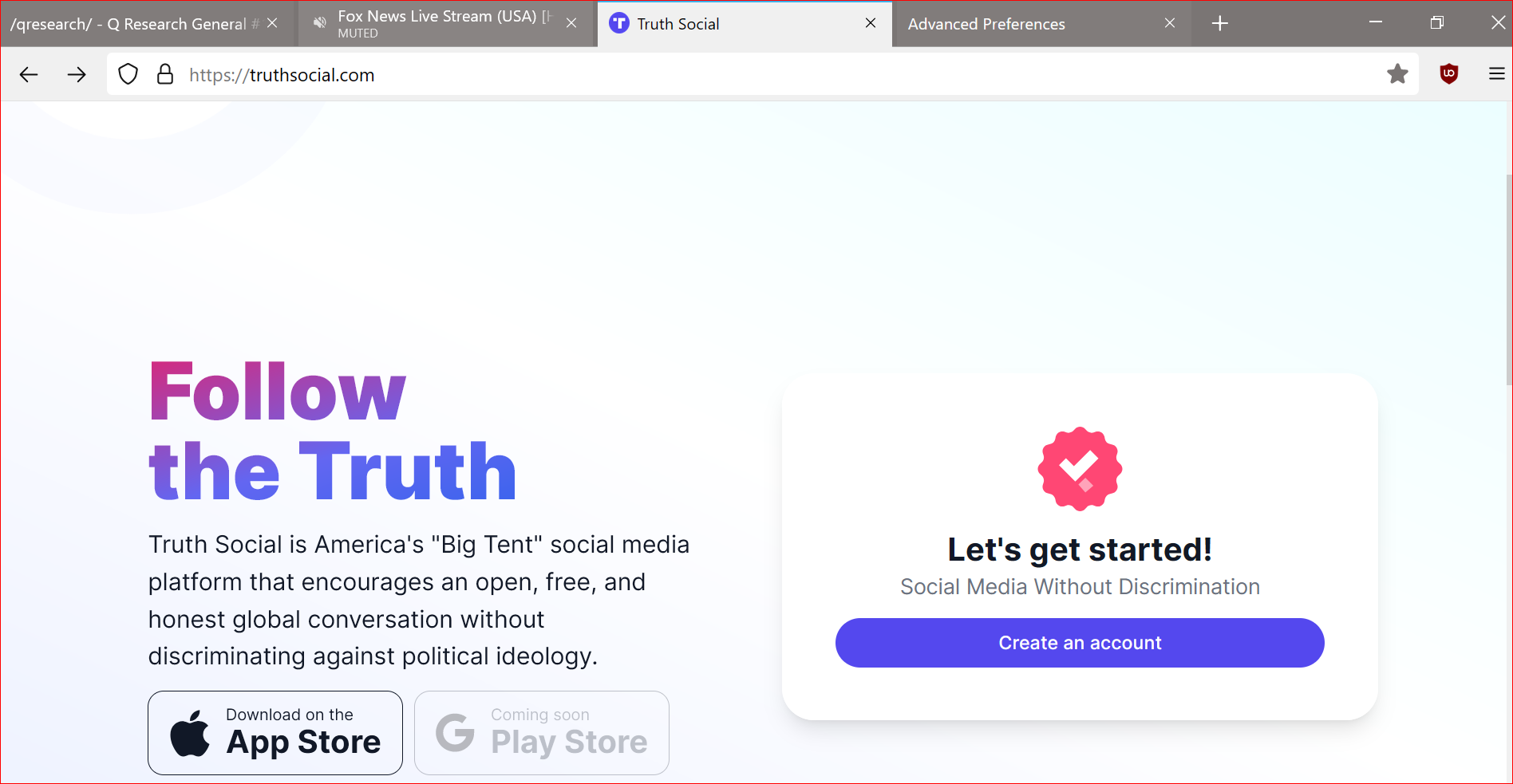Close the Q Research General tab
This screenshot has height=784, width=1513.
pos(272,23)
